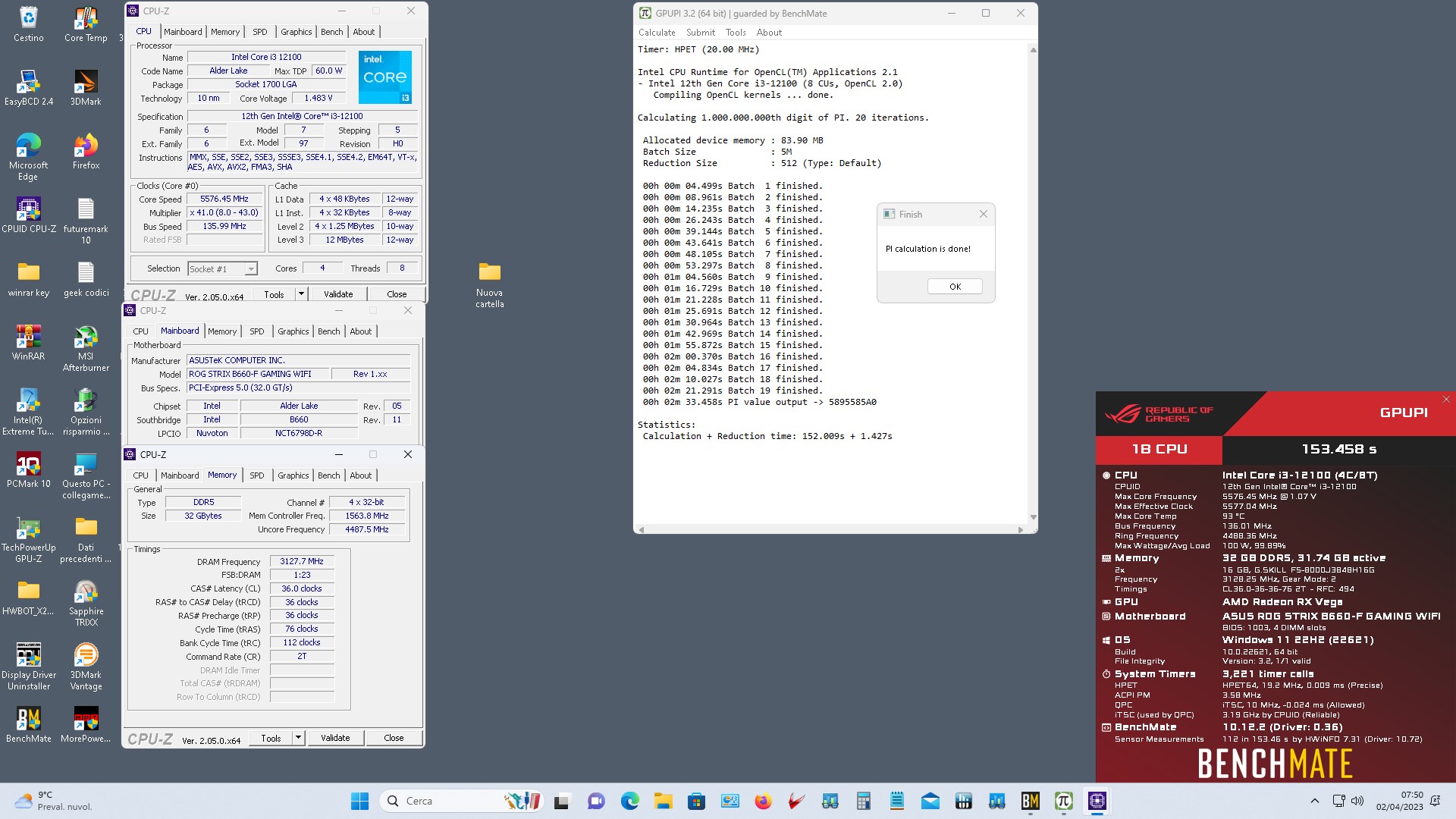Open 3DMark desktop shortcut

click(x=86, y=87)
